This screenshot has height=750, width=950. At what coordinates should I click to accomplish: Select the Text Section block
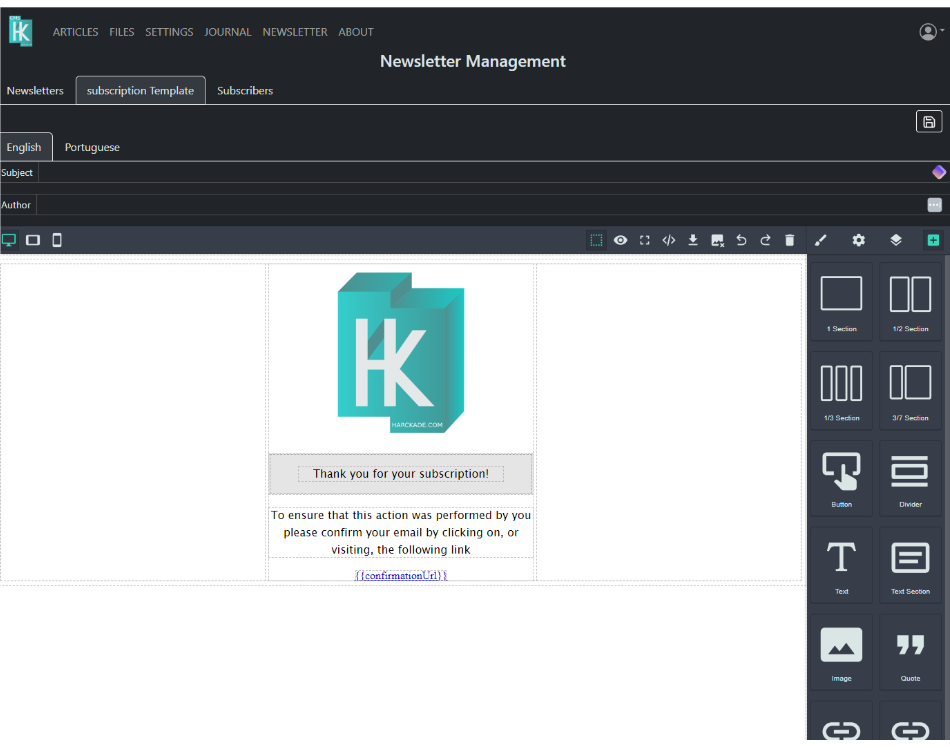(x=910, y=565)
